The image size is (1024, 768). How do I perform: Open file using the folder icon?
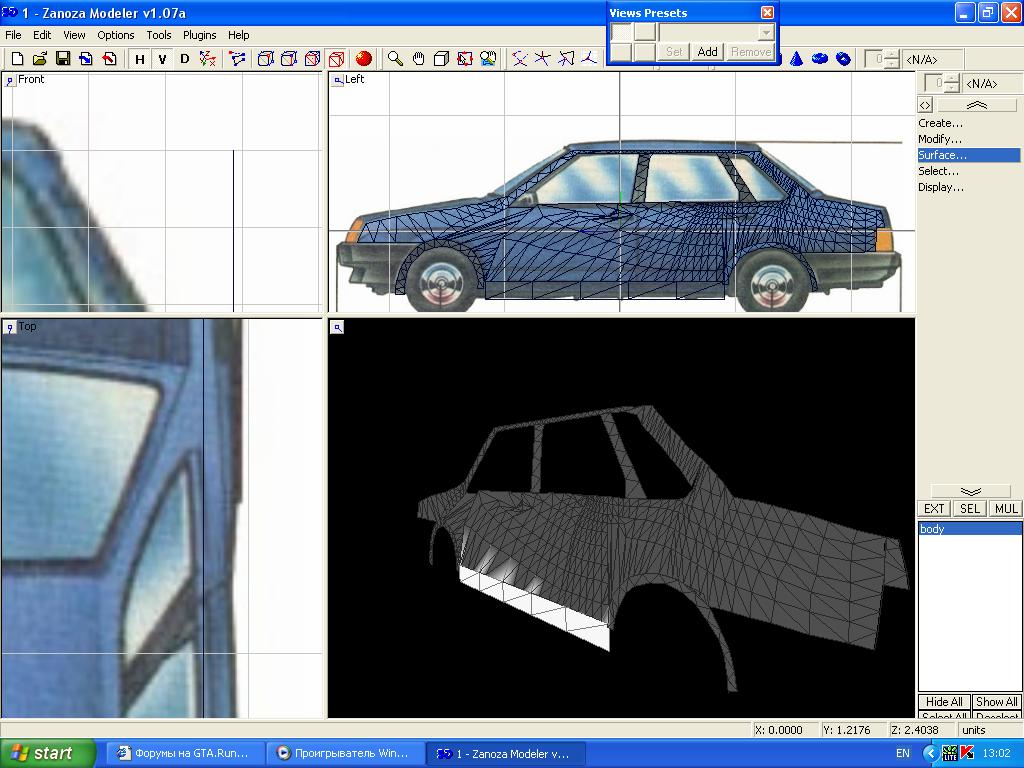40,59
